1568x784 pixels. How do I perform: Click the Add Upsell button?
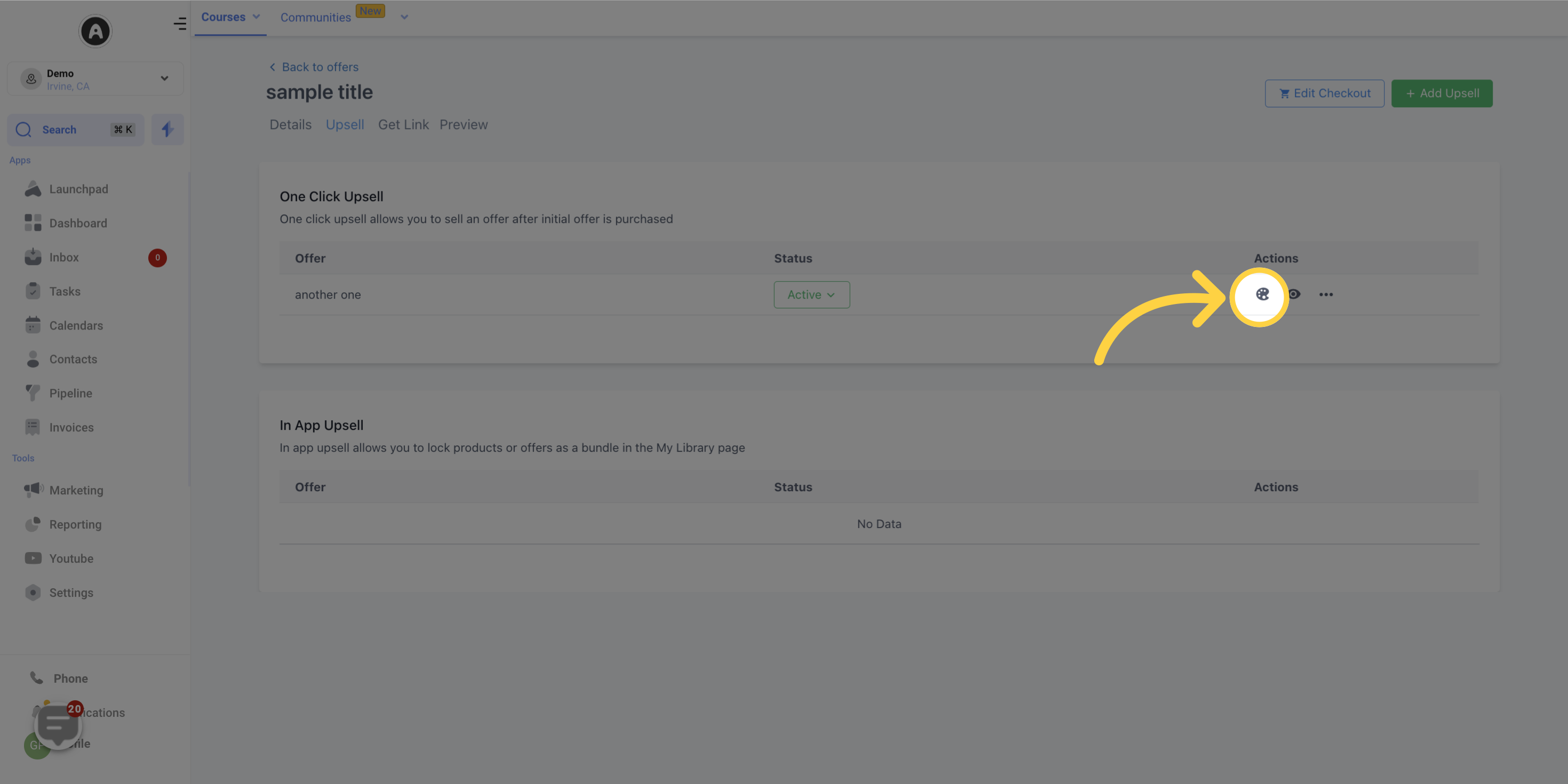click(1442, 93)
